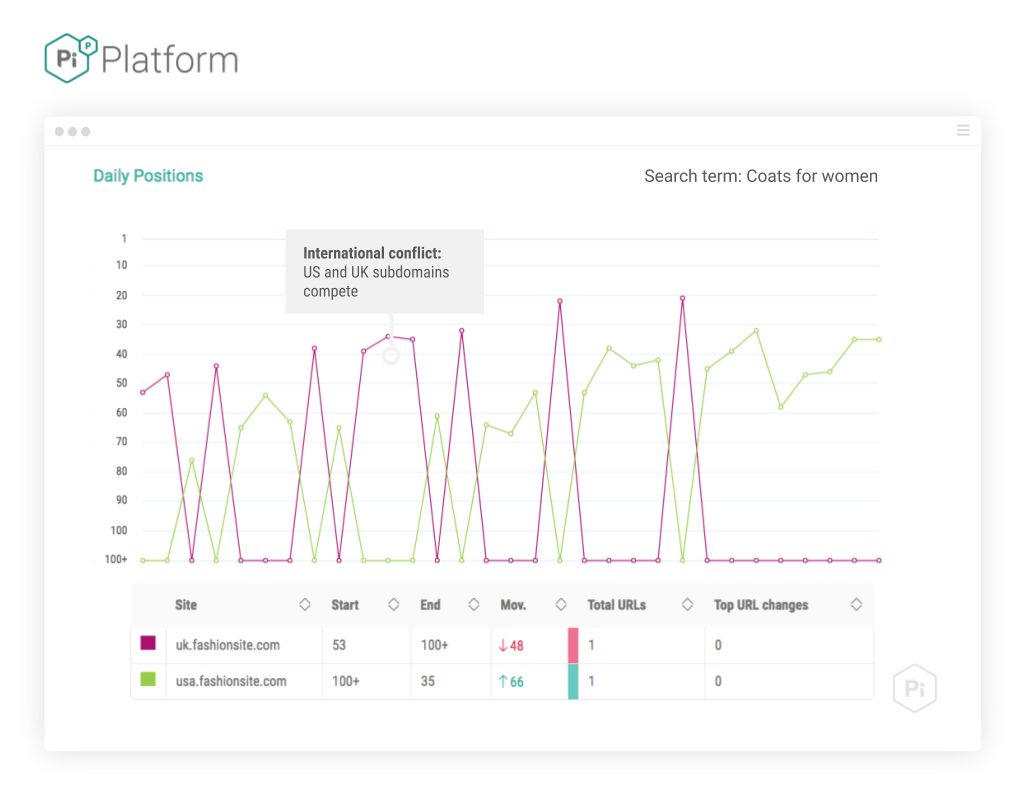The image size is (1022, 793).
Task: Click the International conflict annotation box
Action: (x=384, y=271)
